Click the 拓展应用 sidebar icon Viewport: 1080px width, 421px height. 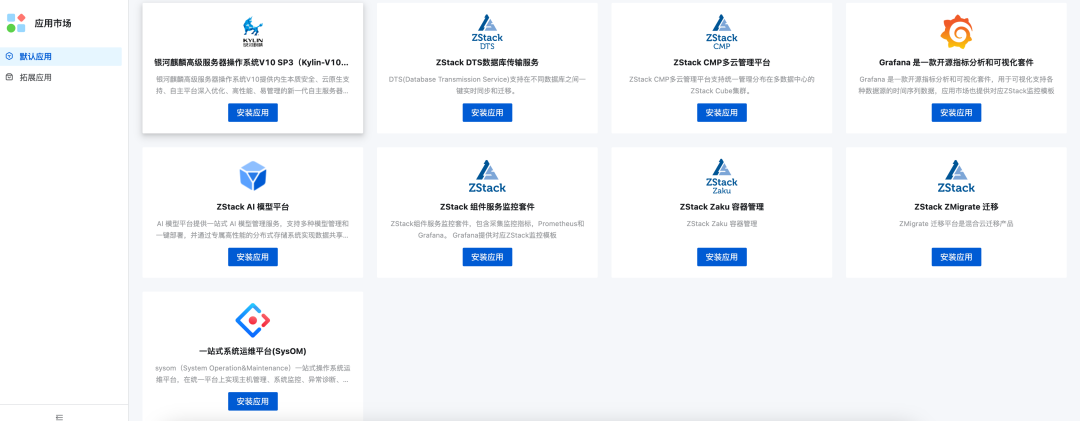(x=9, y=77)
